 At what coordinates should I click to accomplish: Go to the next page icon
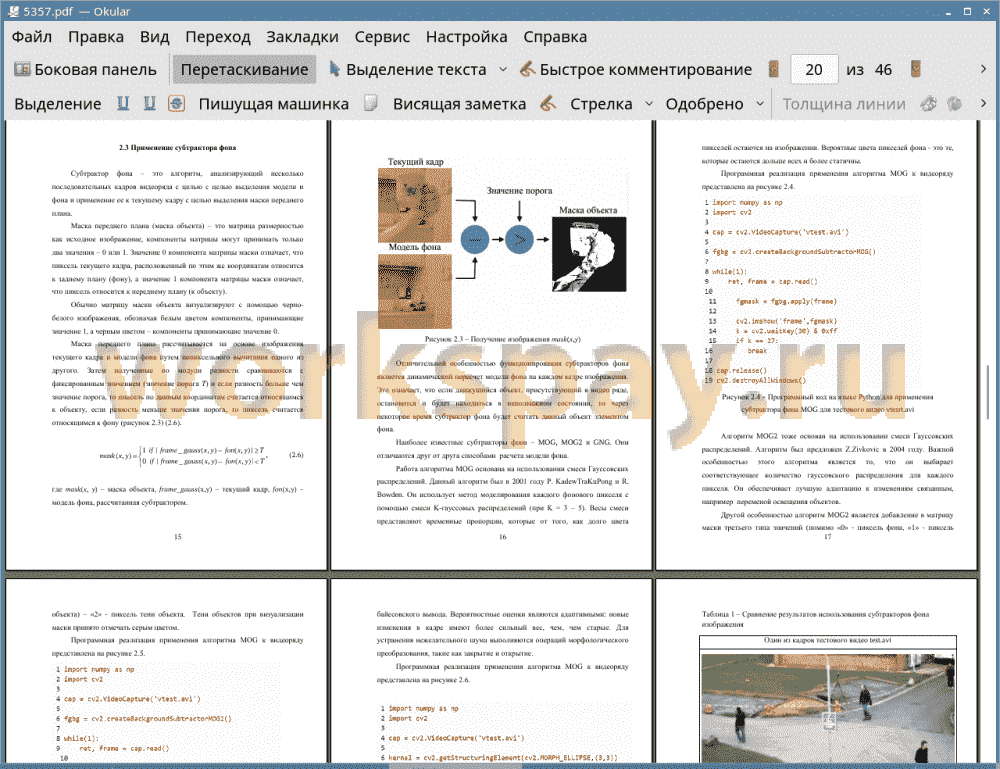[916, 70]
